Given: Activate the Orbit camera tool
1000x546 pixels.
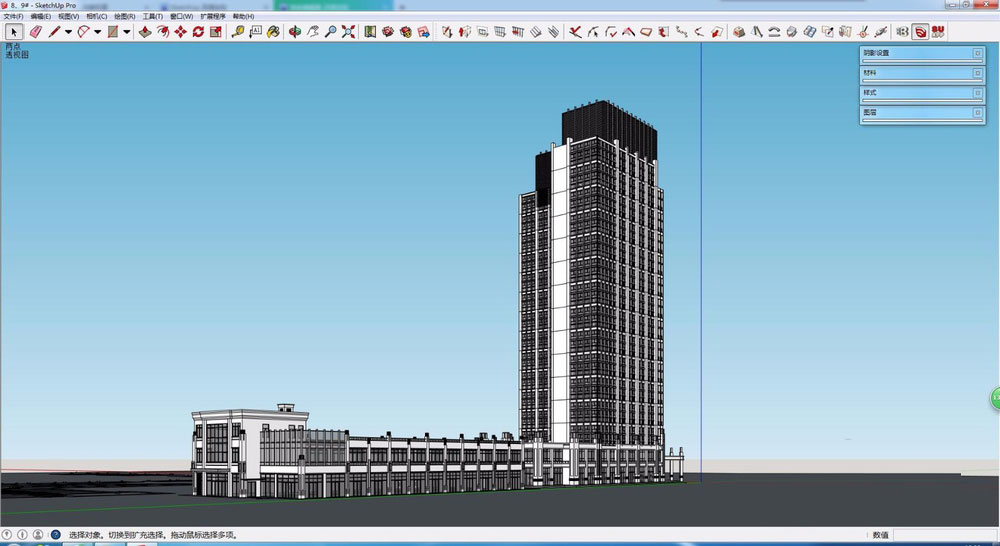Looking at the screenshot, I should (x=295, y=32).
